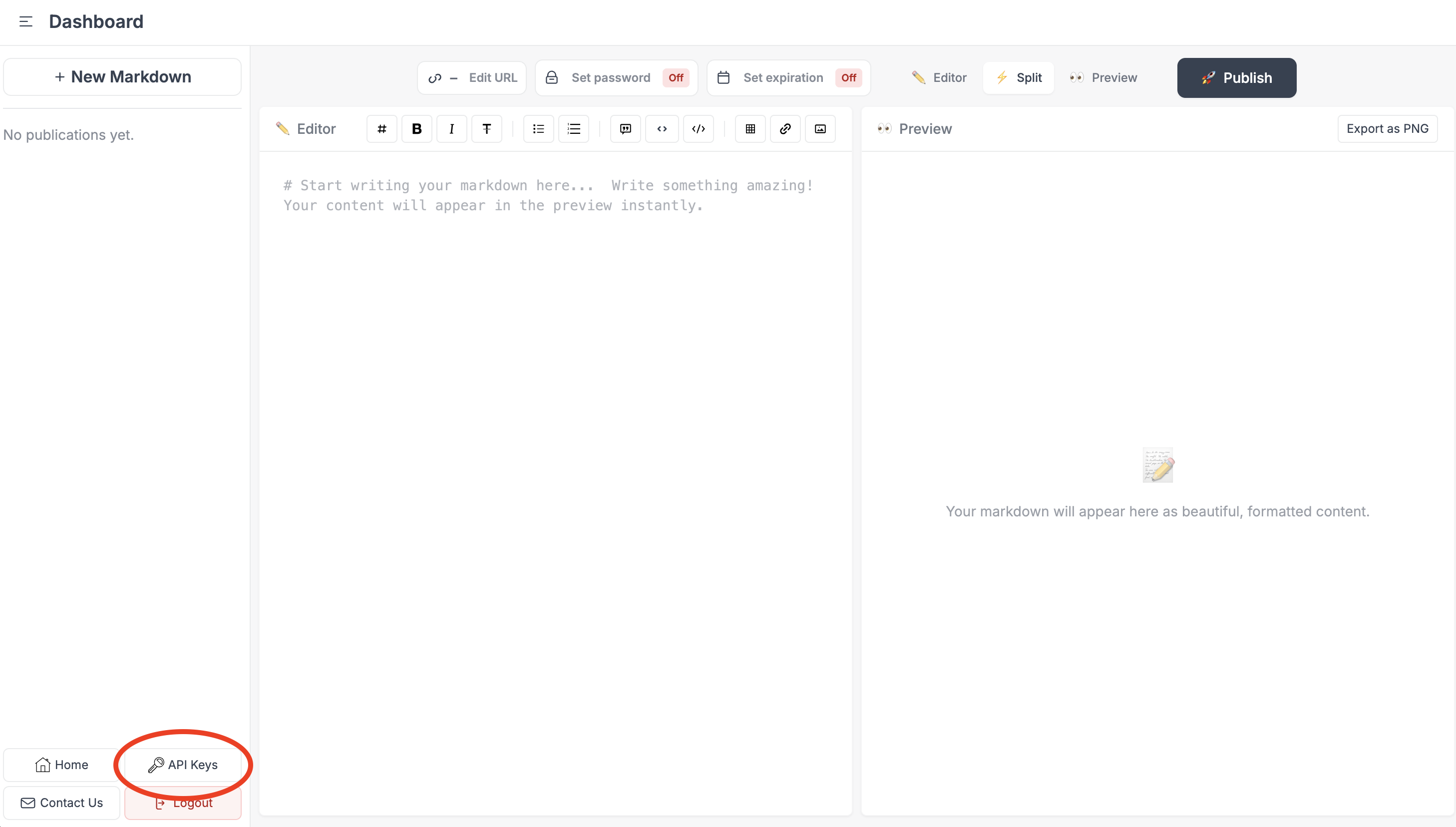This screenshot has width=1456, height=827.
Task: Insert a hyperlink from the toolbar
Action: tap(785, 129)
